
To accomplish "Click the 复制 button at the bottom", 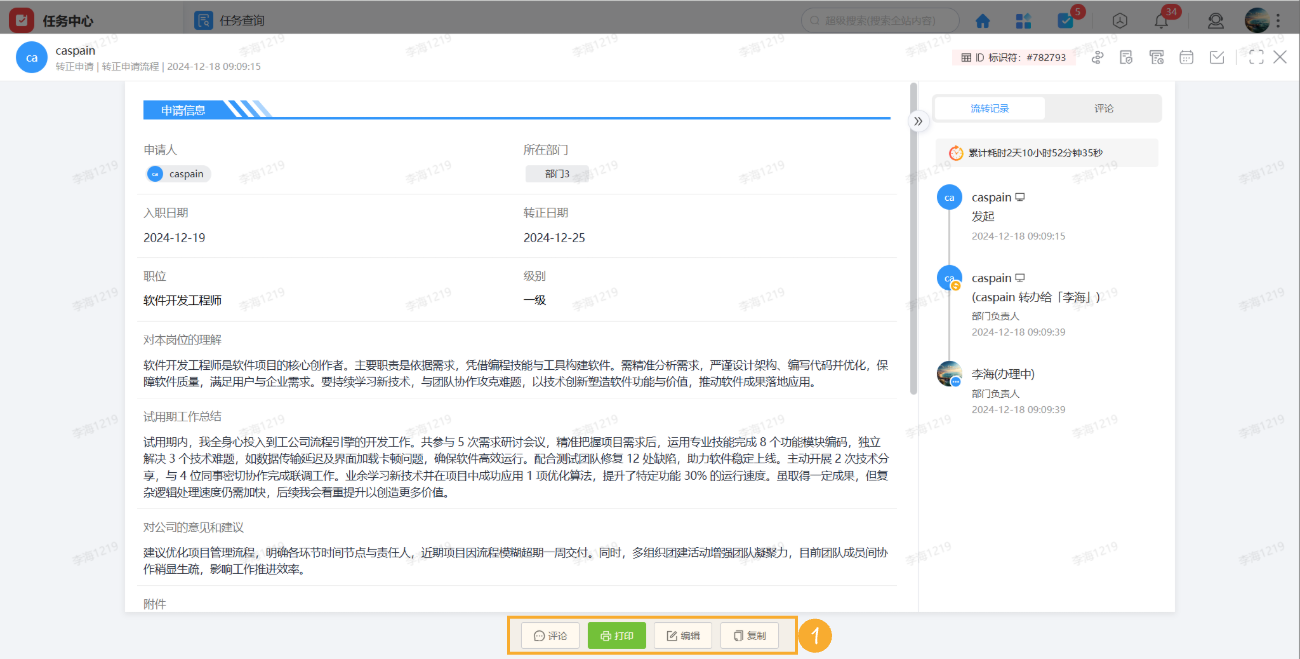I will (750, 635).
